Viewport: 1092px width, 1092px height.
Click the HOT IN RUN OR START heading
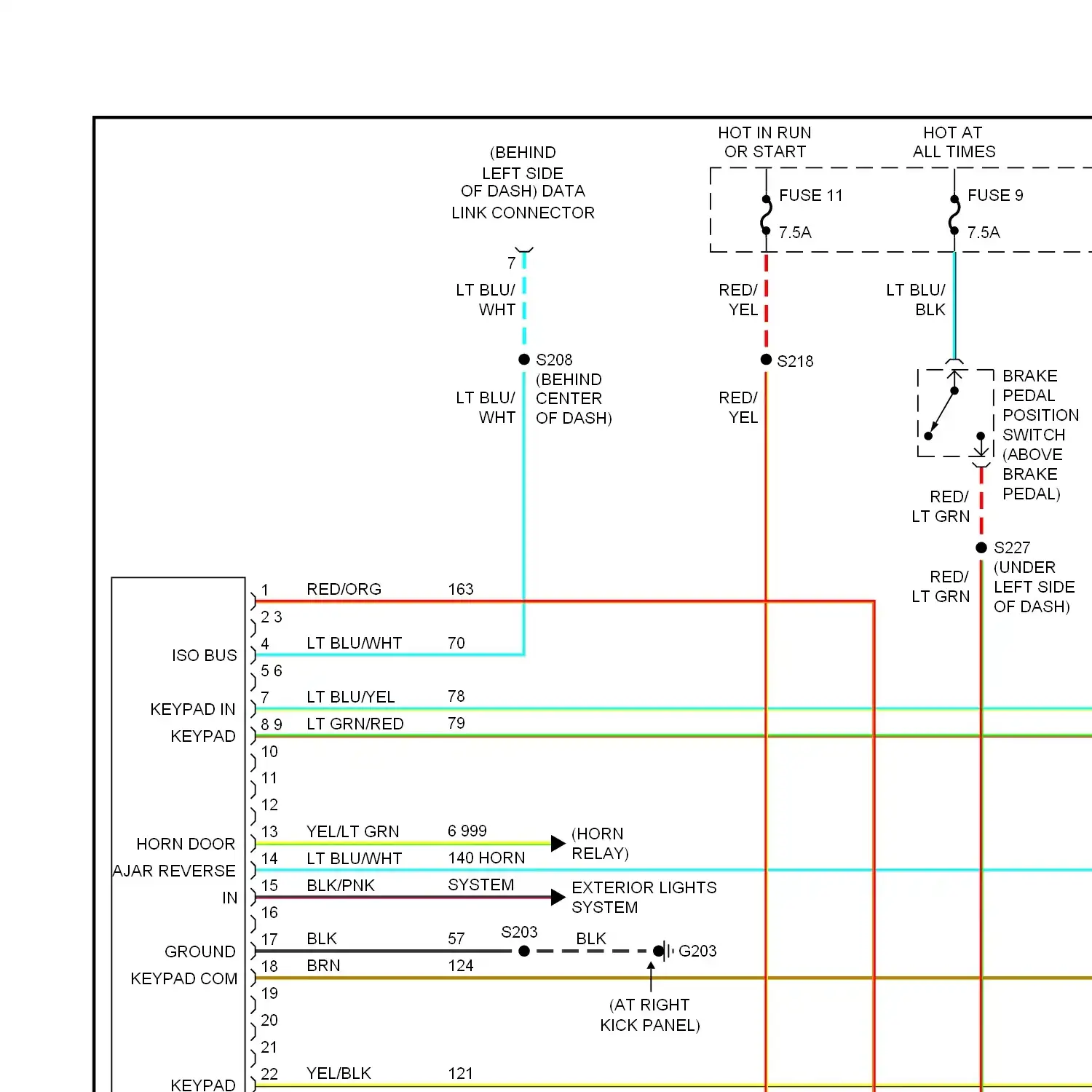[x=764, y=142]
